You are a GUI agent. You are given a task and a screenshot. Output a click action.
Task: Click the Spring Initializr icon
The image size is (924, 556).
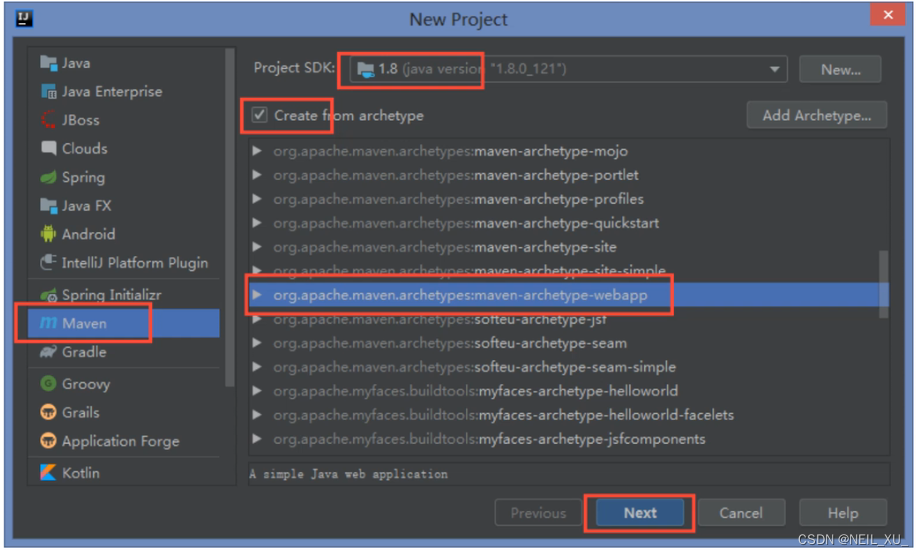[x=48, y=294]
